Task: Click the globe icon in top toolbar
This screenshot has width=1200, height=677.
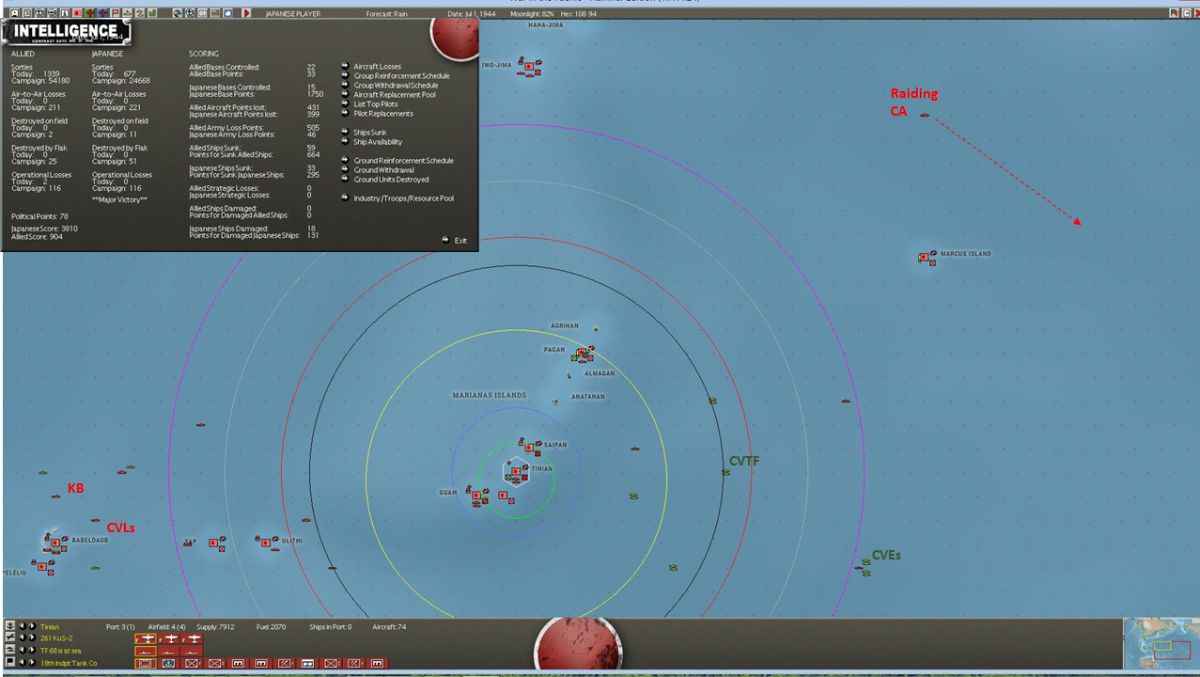Action: 178,13
